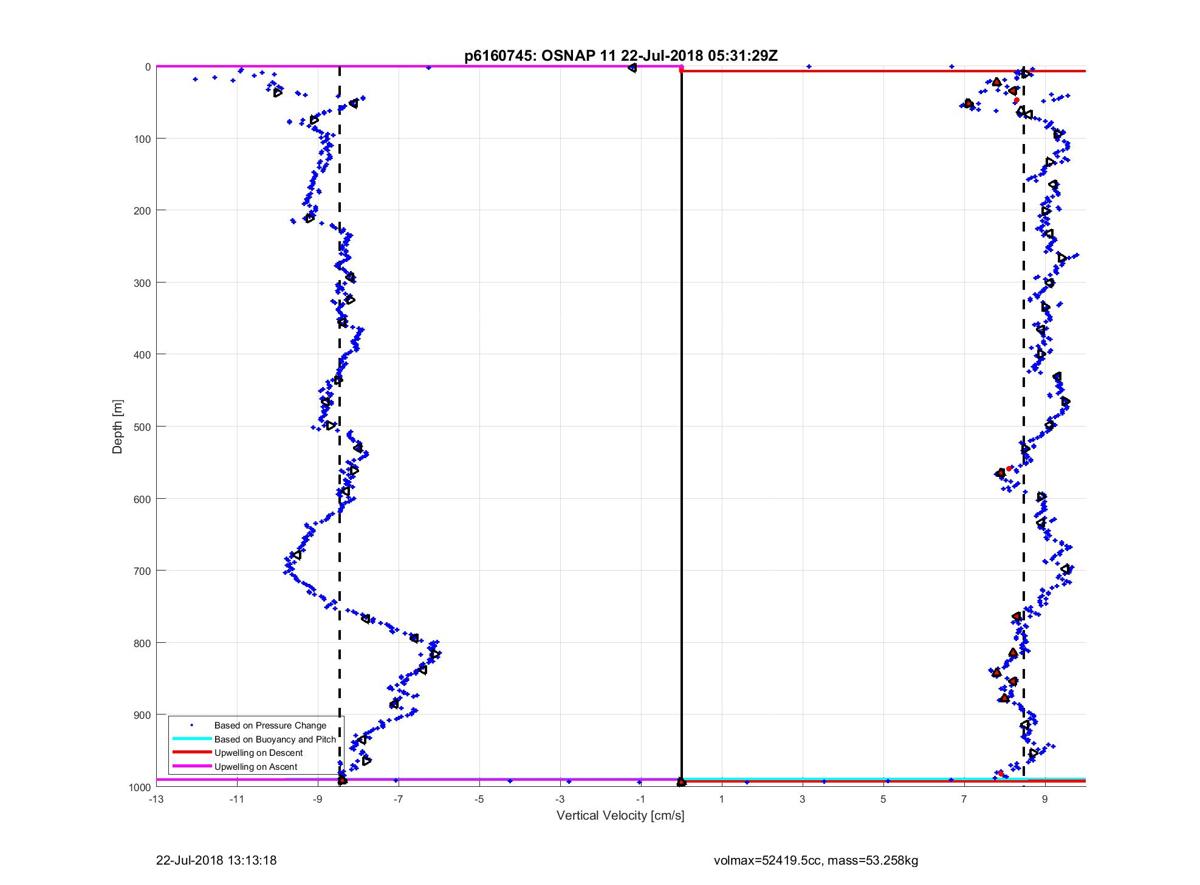Viewport: 1200px width, 885px height.
Task: Click depth tick label '100'
Action: pyautogui.click(x=141, y=138)
